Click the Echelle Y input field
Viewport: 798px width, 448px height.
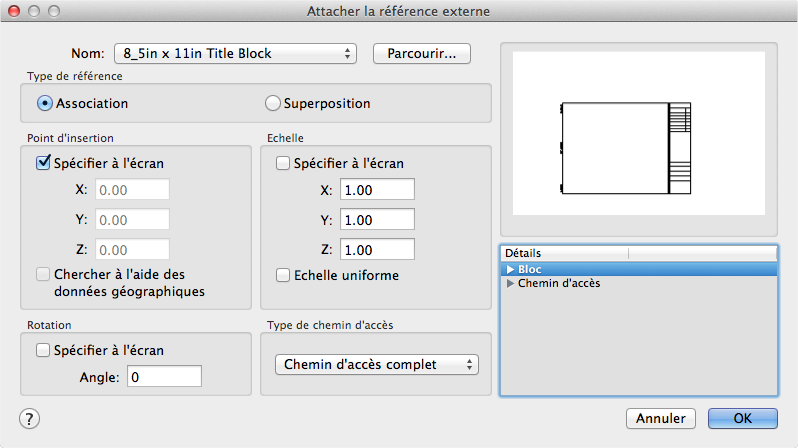tap(377, 220)
